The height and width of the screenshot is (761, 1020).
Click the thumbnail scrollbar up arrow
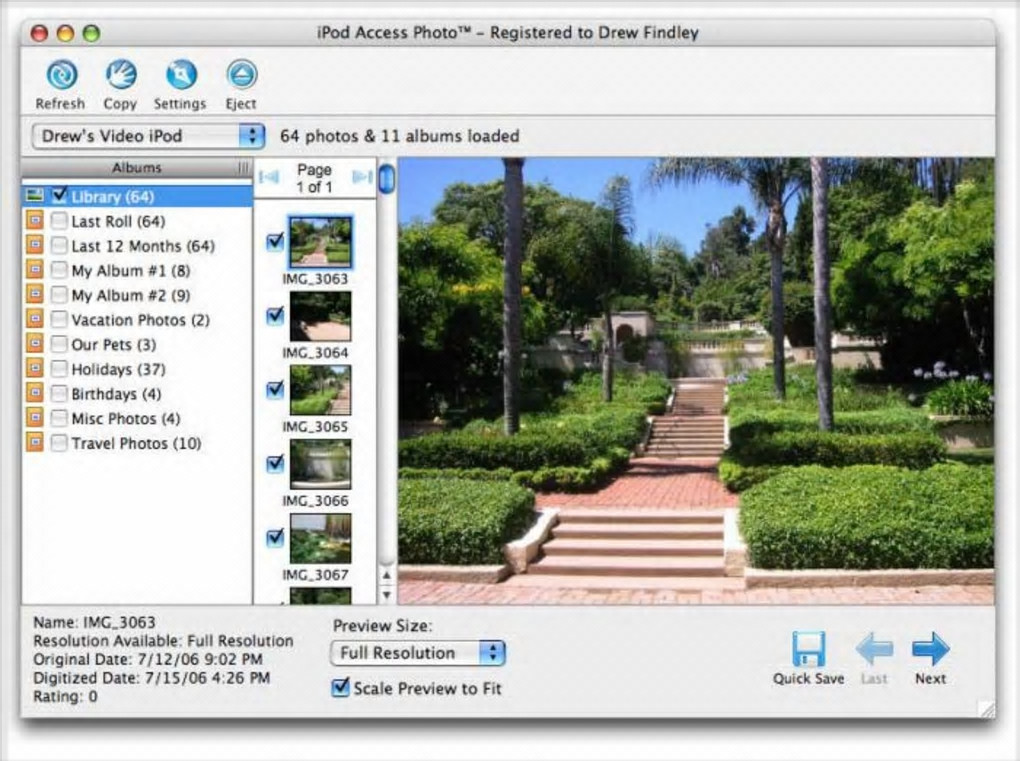387,575
